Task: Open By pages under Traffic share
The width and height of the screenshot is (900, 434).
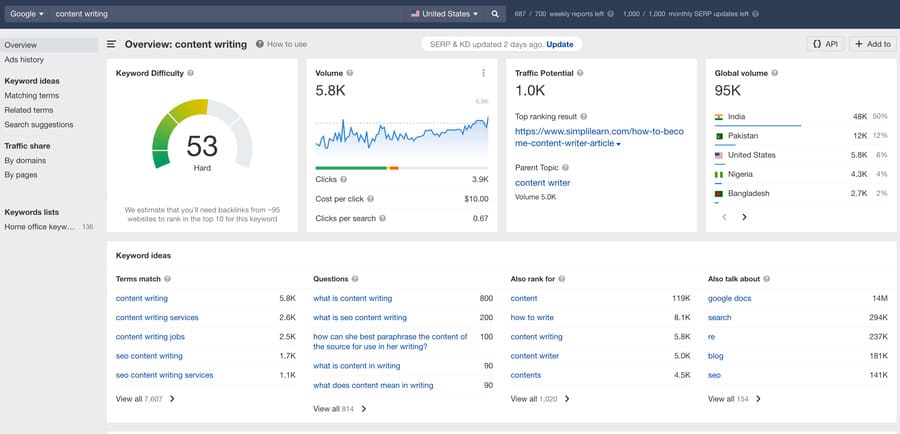Action: [x=21, y=175]
